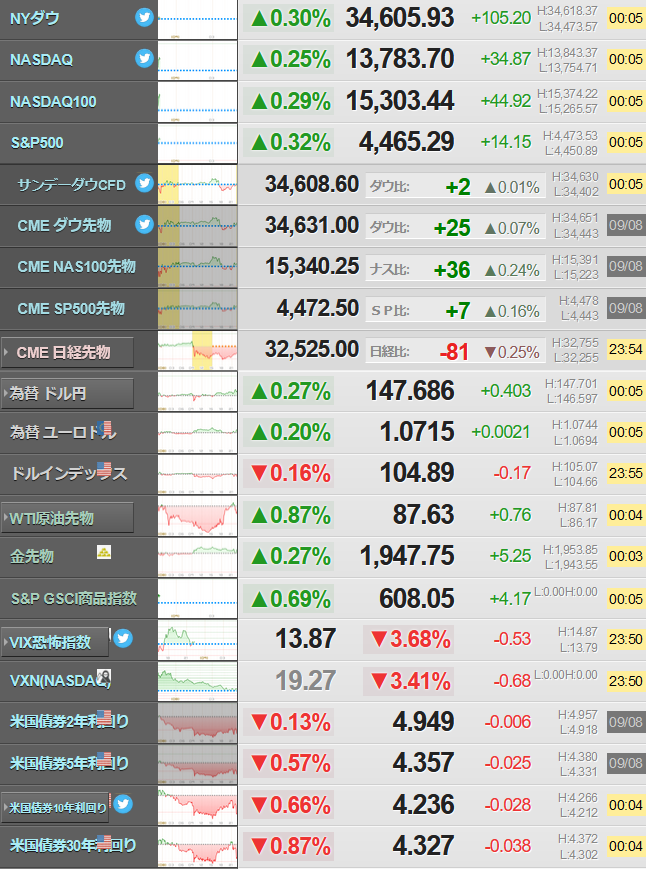The width and height of the screenshot is (646, 869).
Task: Expand the 為替 ドル円 button
Action: [x=68, y=393]
